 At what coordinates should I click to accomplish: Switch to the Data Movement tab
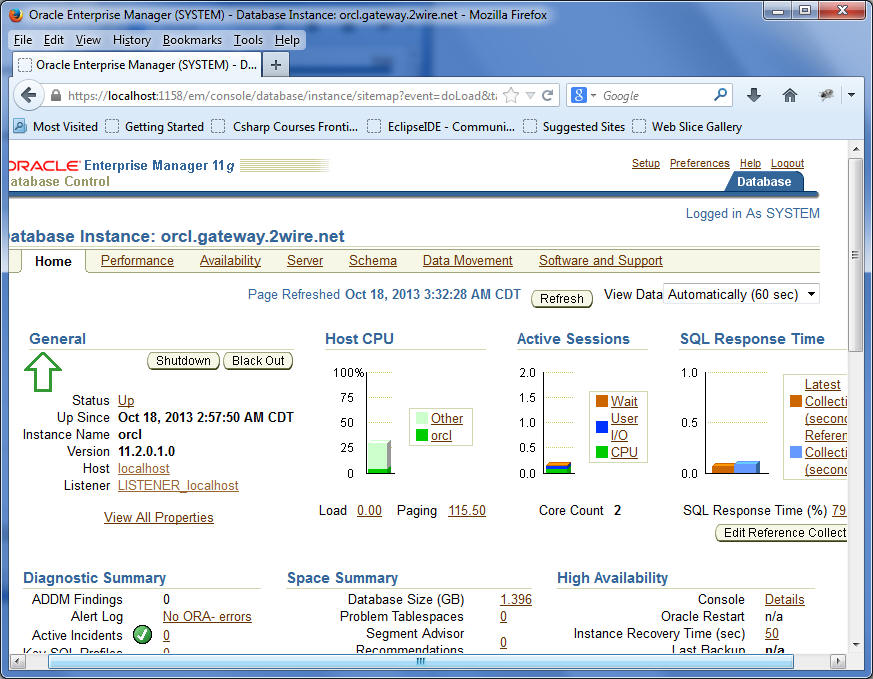(x=467, y=260)
